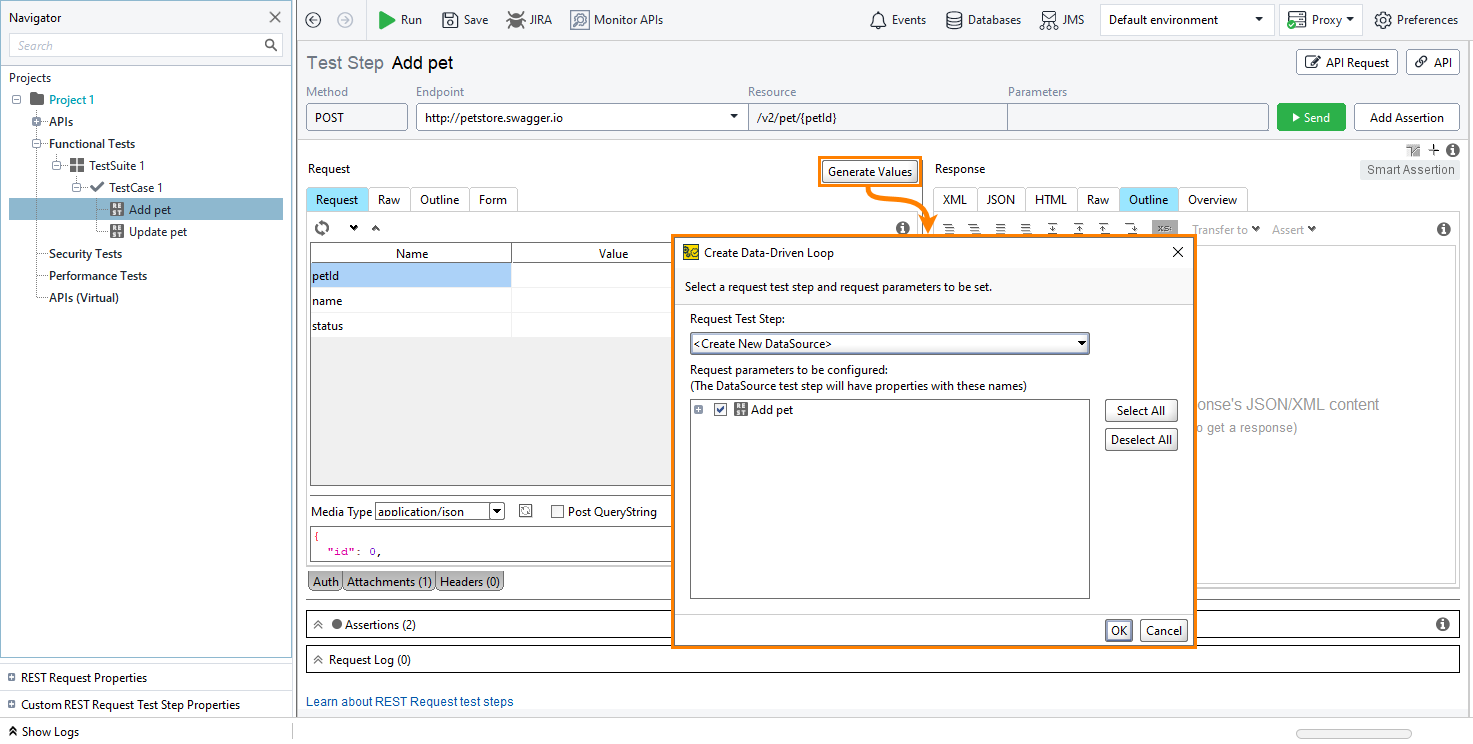Switch to the XML response tab
The width and height of the screenshot is (1473, 744).
click(954, 199)
